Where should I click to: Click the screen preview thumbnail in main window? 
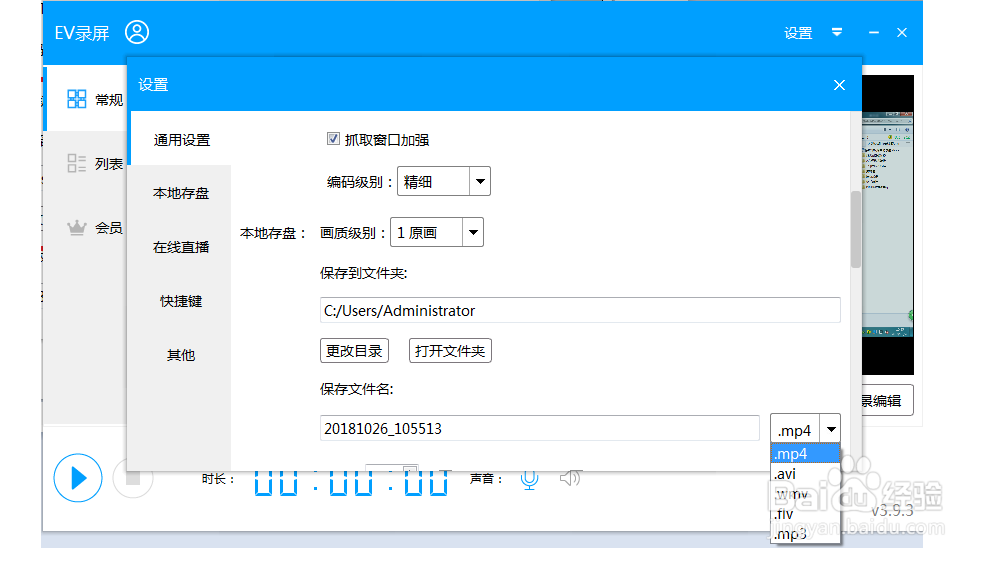[888, 225]
